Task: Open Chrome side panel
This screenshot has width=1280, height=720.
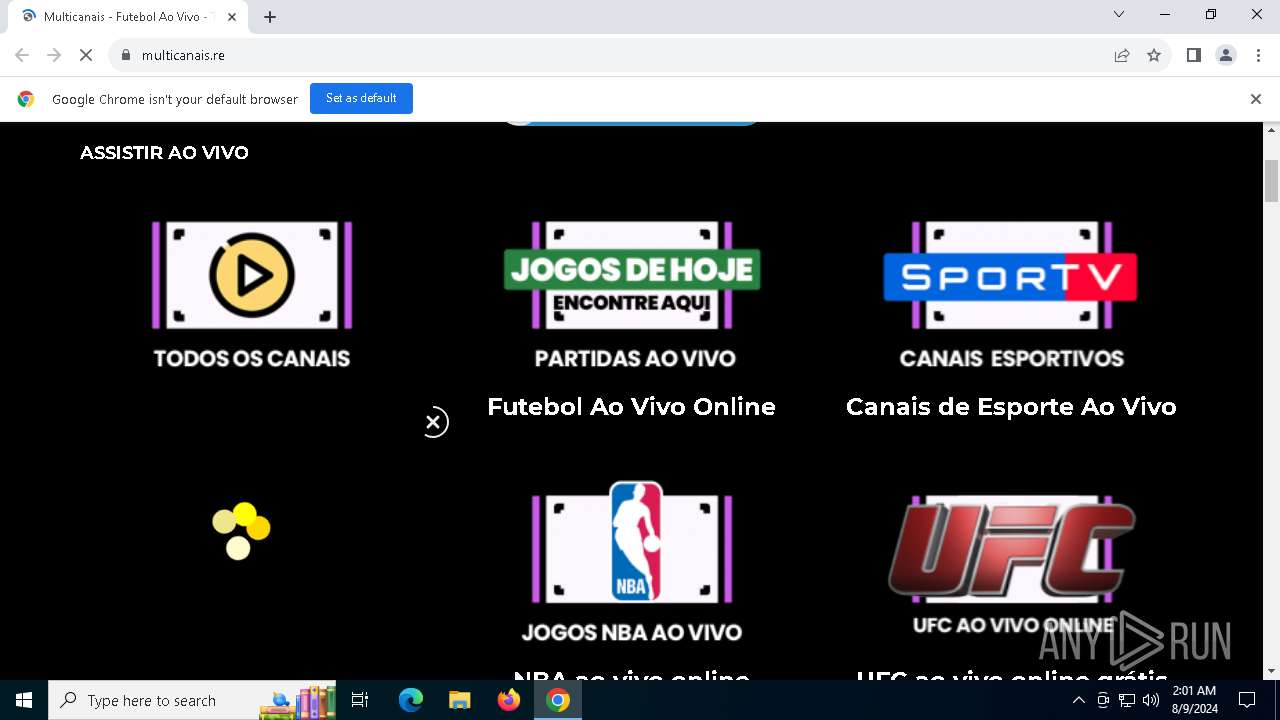Action: (1194, 55)
